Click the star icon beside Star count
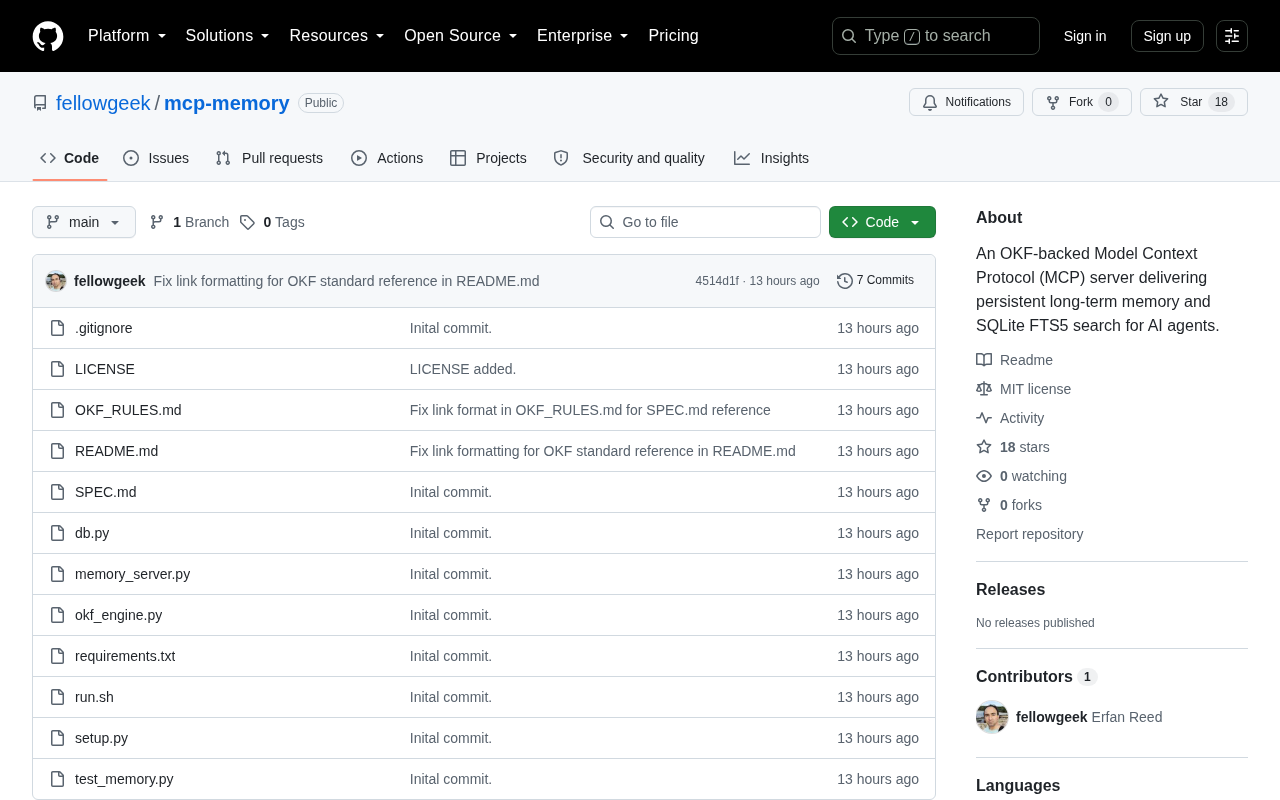This screenshot has height=800, width=1280. [x=1161, y=101]
